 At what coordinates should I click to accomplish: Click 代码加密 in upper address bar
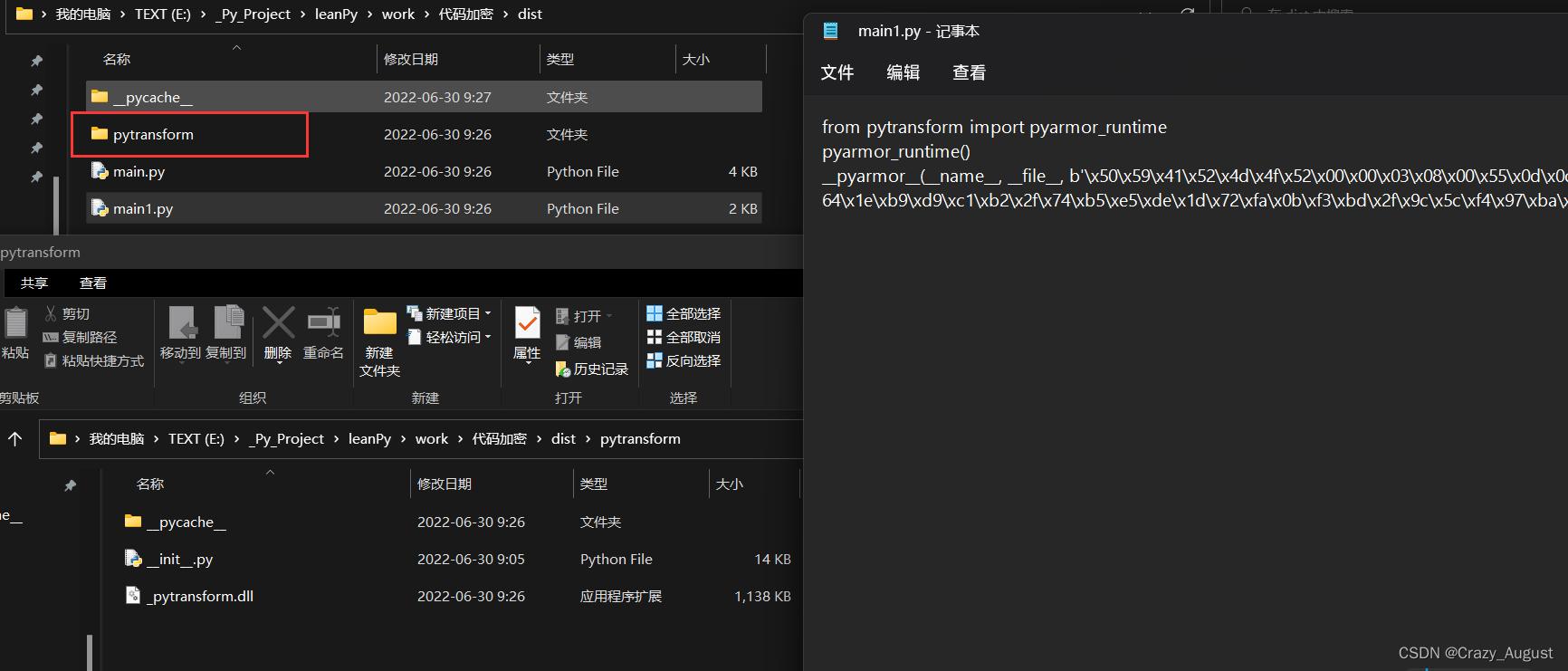465,14
